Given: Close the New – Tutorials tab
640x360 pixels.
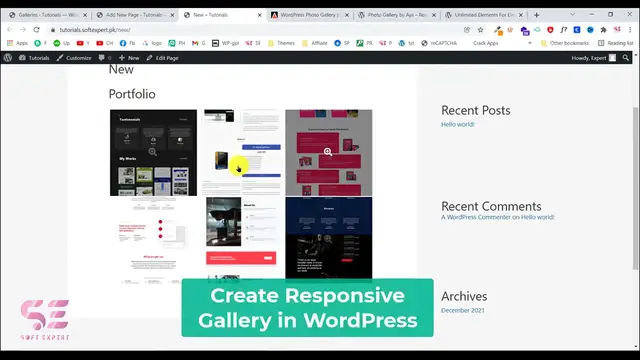Looking at the screenshot, I should 260,15.
